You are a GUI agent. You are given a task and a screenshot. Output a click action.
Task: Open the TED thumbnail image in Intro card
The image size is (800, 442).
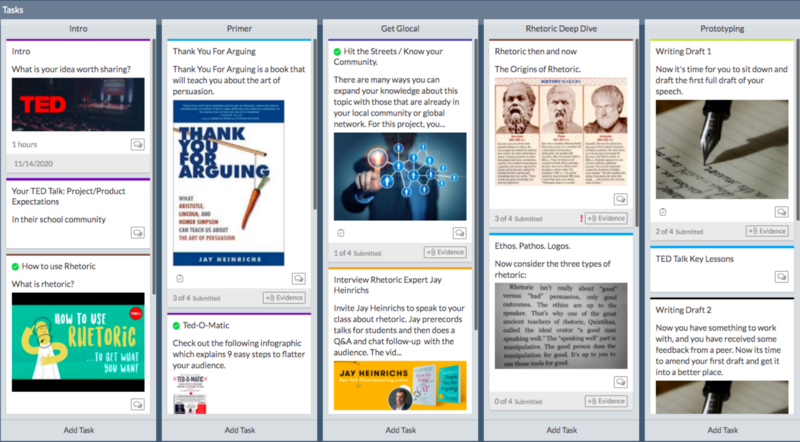point(78,103)
